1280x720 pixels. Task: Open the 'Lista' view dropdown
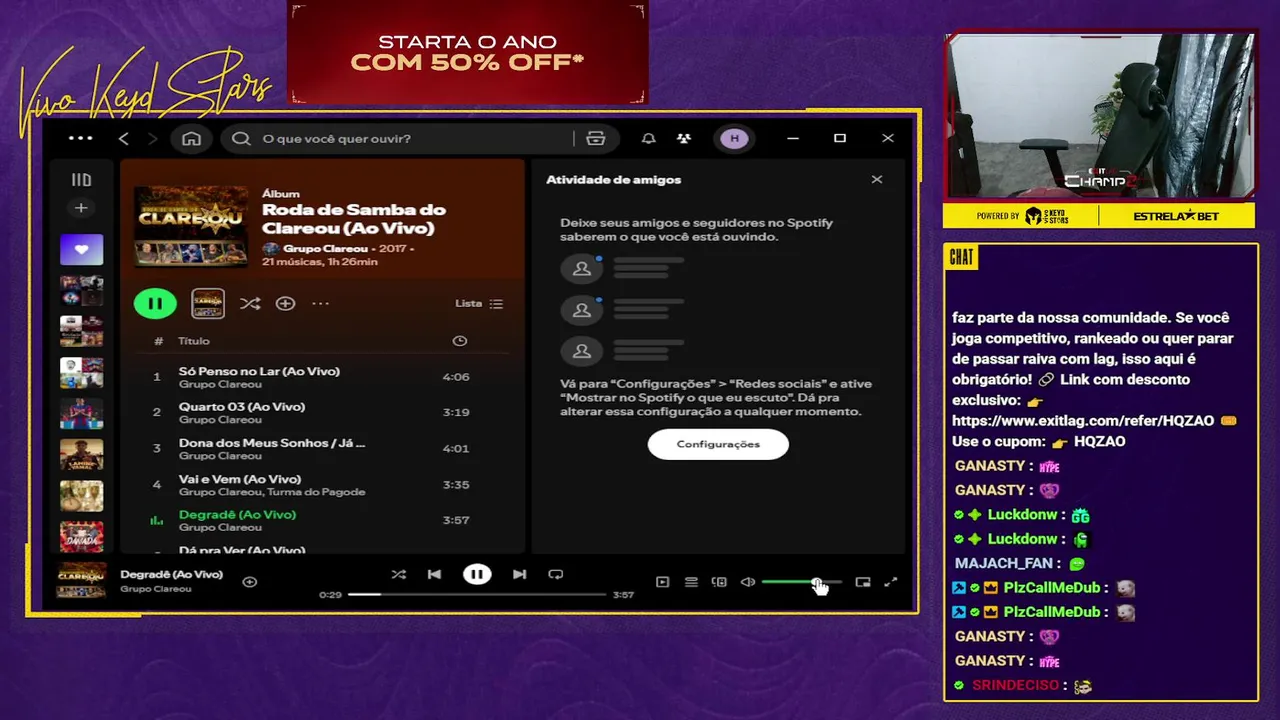tap(479, 303)
